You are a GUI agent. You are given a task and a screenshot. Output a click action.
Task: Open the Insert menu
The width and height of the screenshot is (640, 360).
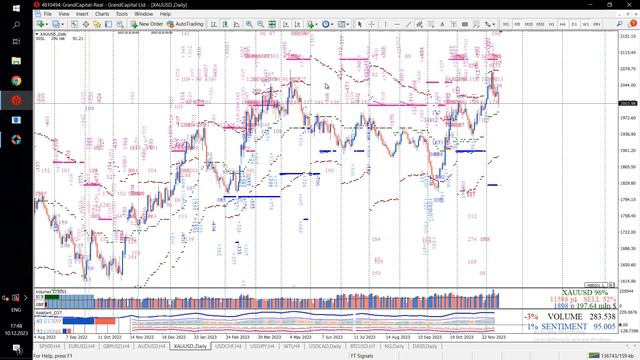click(x=82, y=14)
